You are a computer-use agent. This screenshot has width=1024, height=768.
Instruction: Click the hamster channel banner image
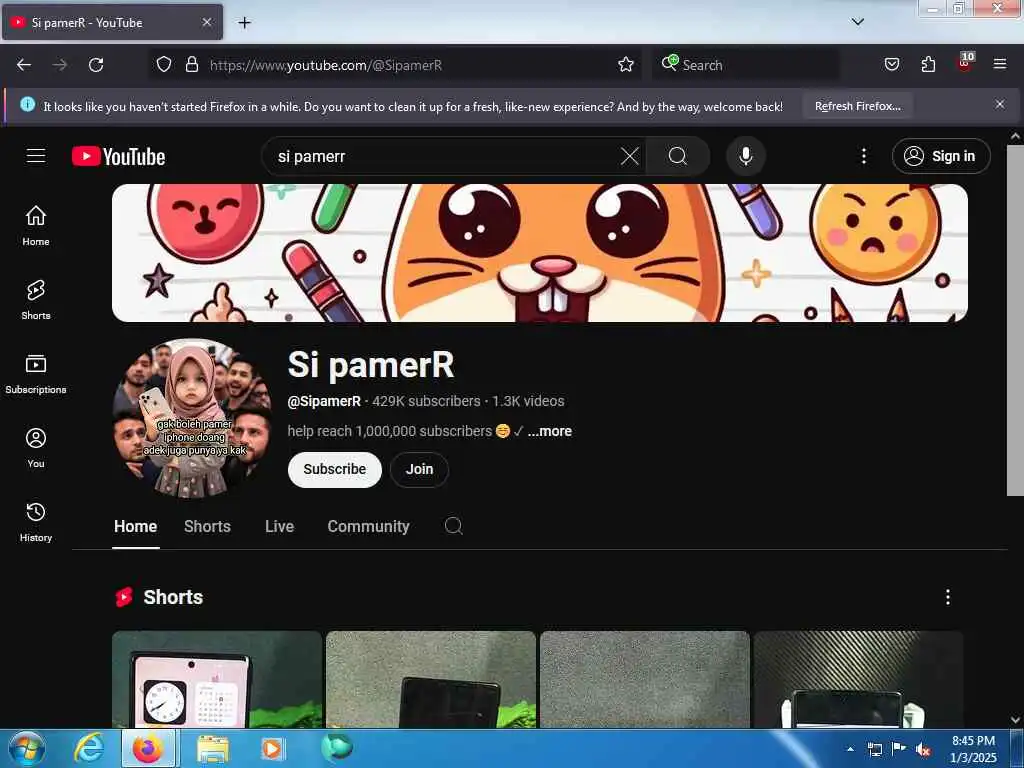point(539,253)
